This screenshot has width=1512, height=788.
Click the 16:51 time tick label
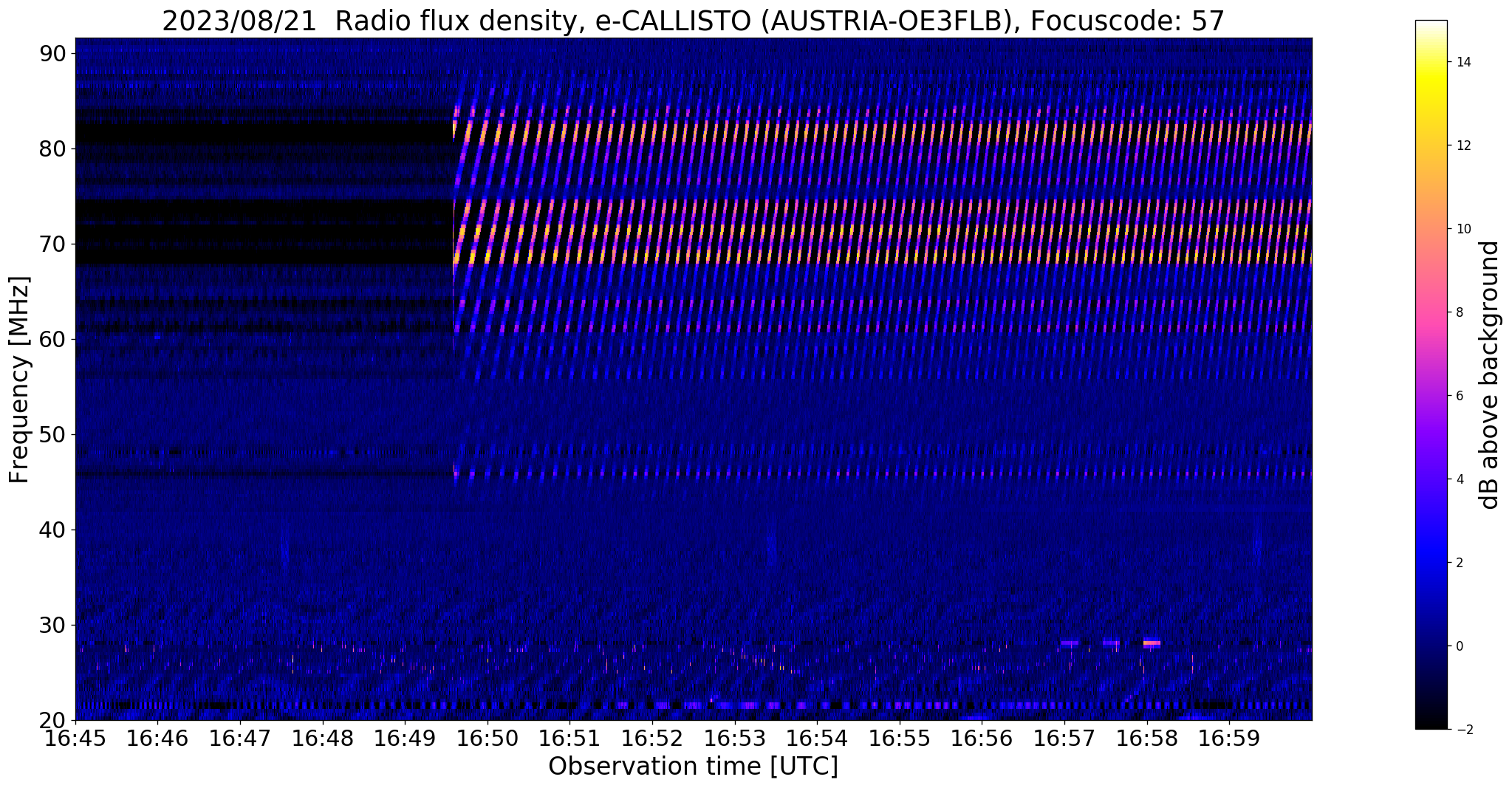(569, 738)
